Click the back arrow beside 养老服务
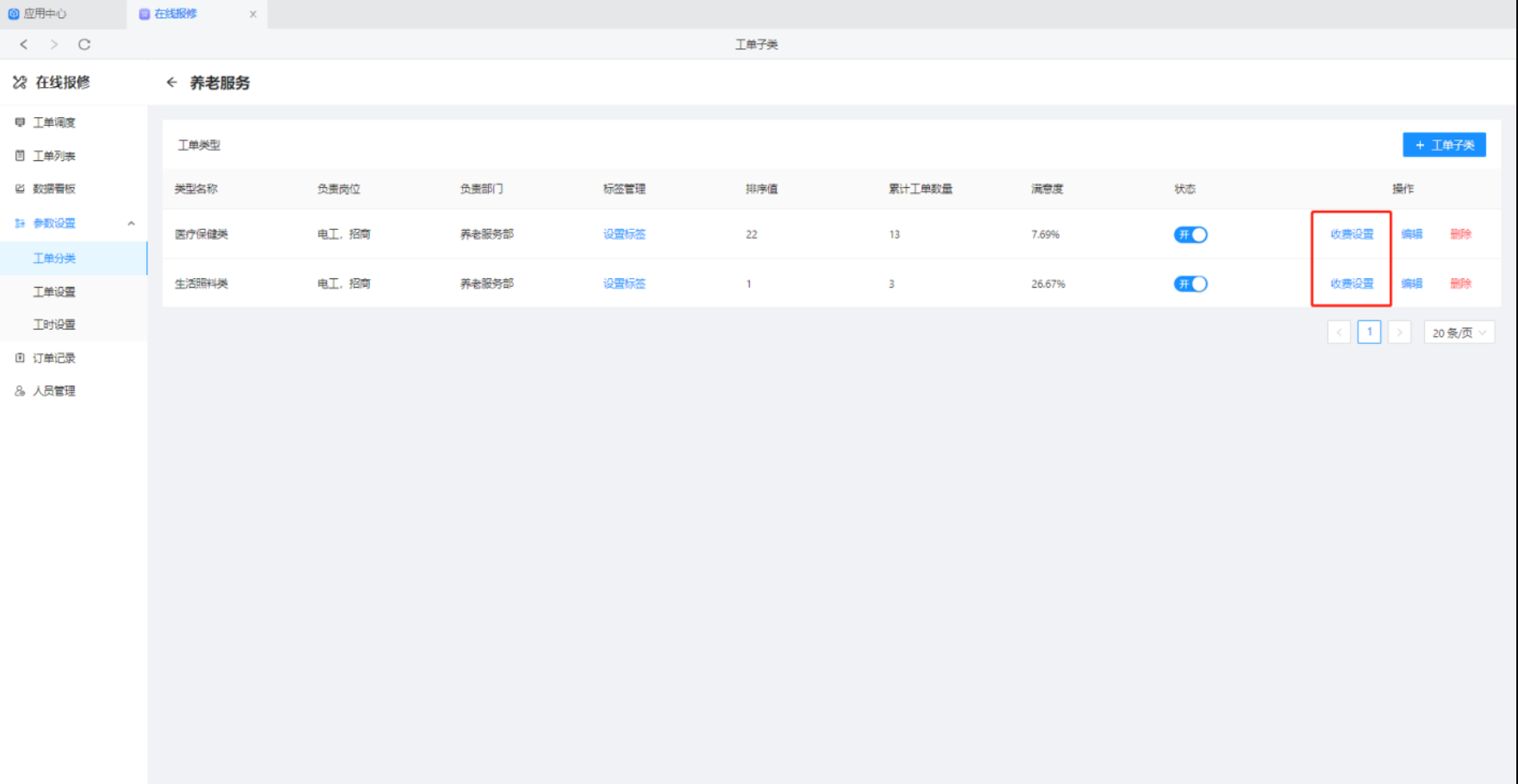The image size is (1518, 784). tap(172, 83)
